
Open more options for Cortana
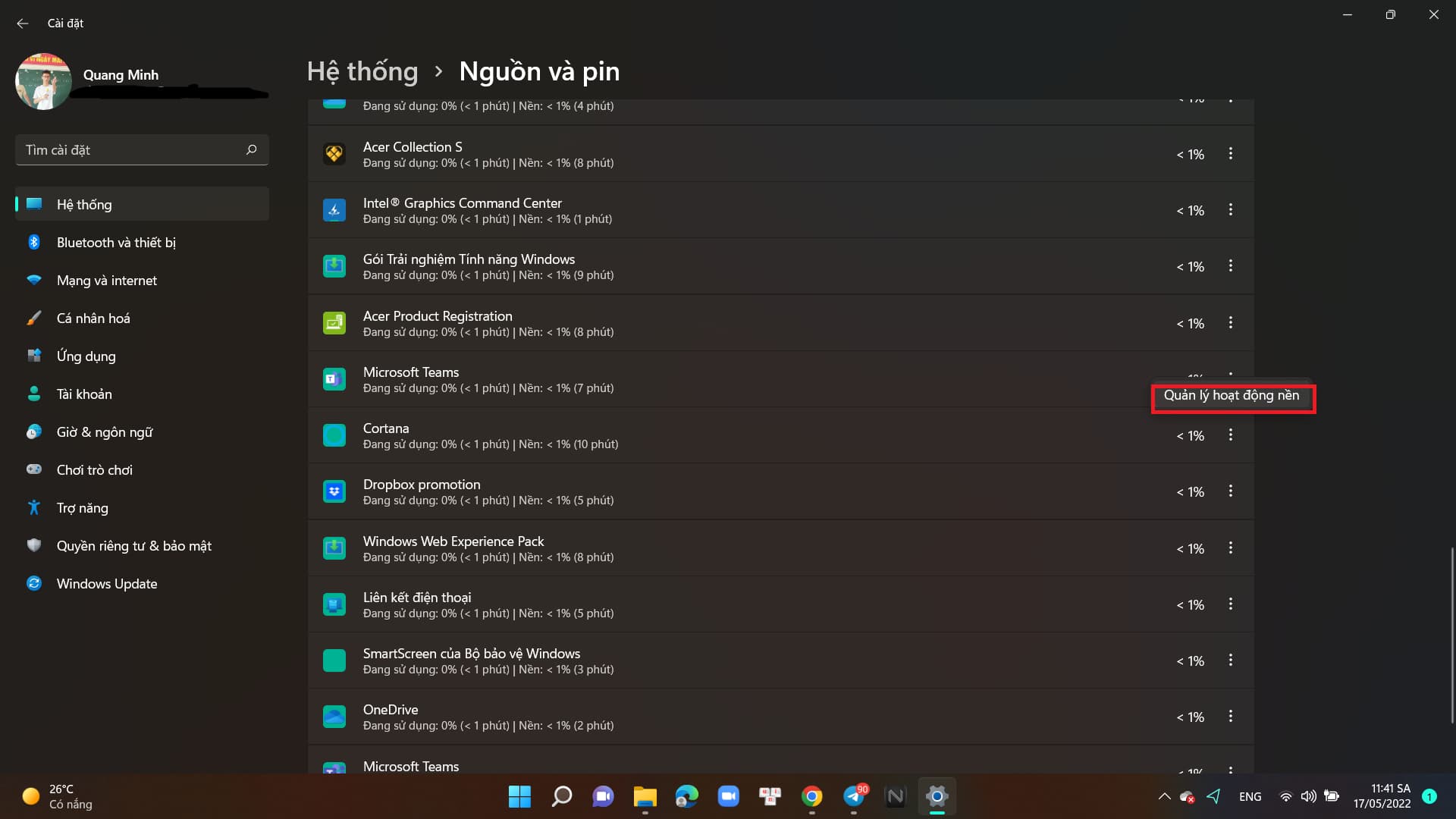[x=1230, y=435]
